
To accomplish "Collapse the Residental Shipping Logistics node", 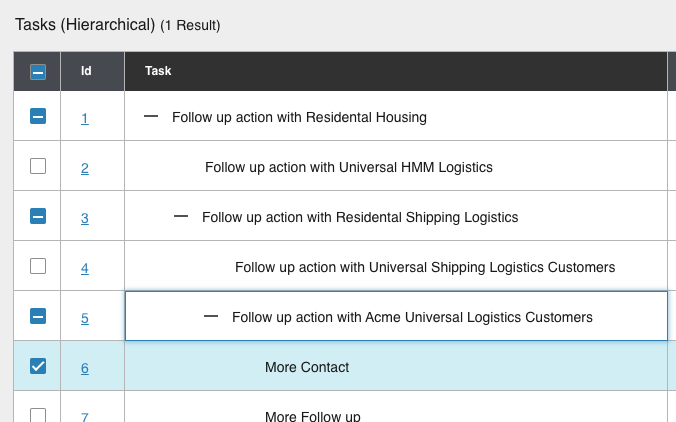I will [x=181, y=217].
